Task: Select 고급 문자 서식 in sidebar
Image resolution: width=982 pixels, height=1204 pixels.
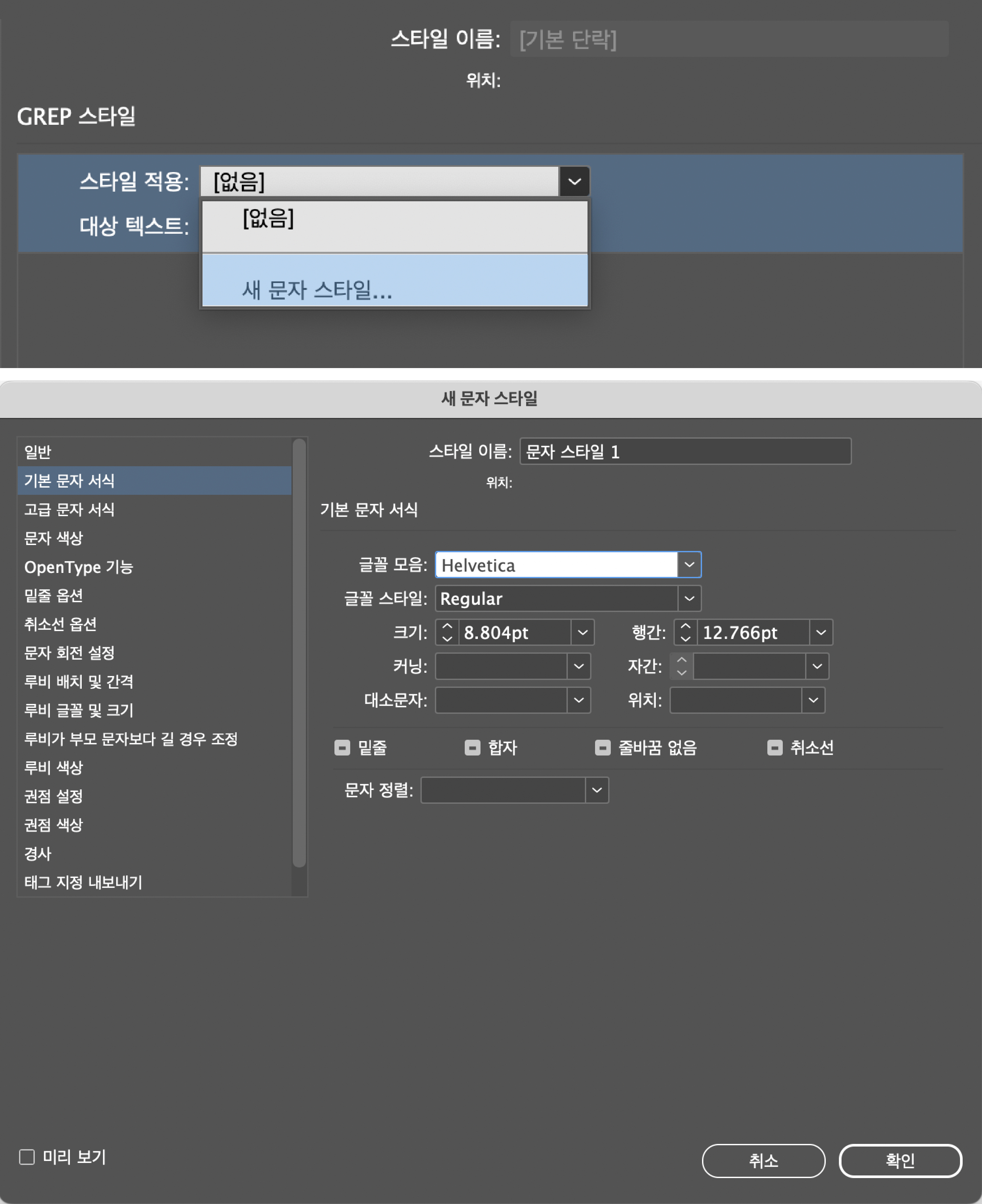Action: [x=69, y=509]
